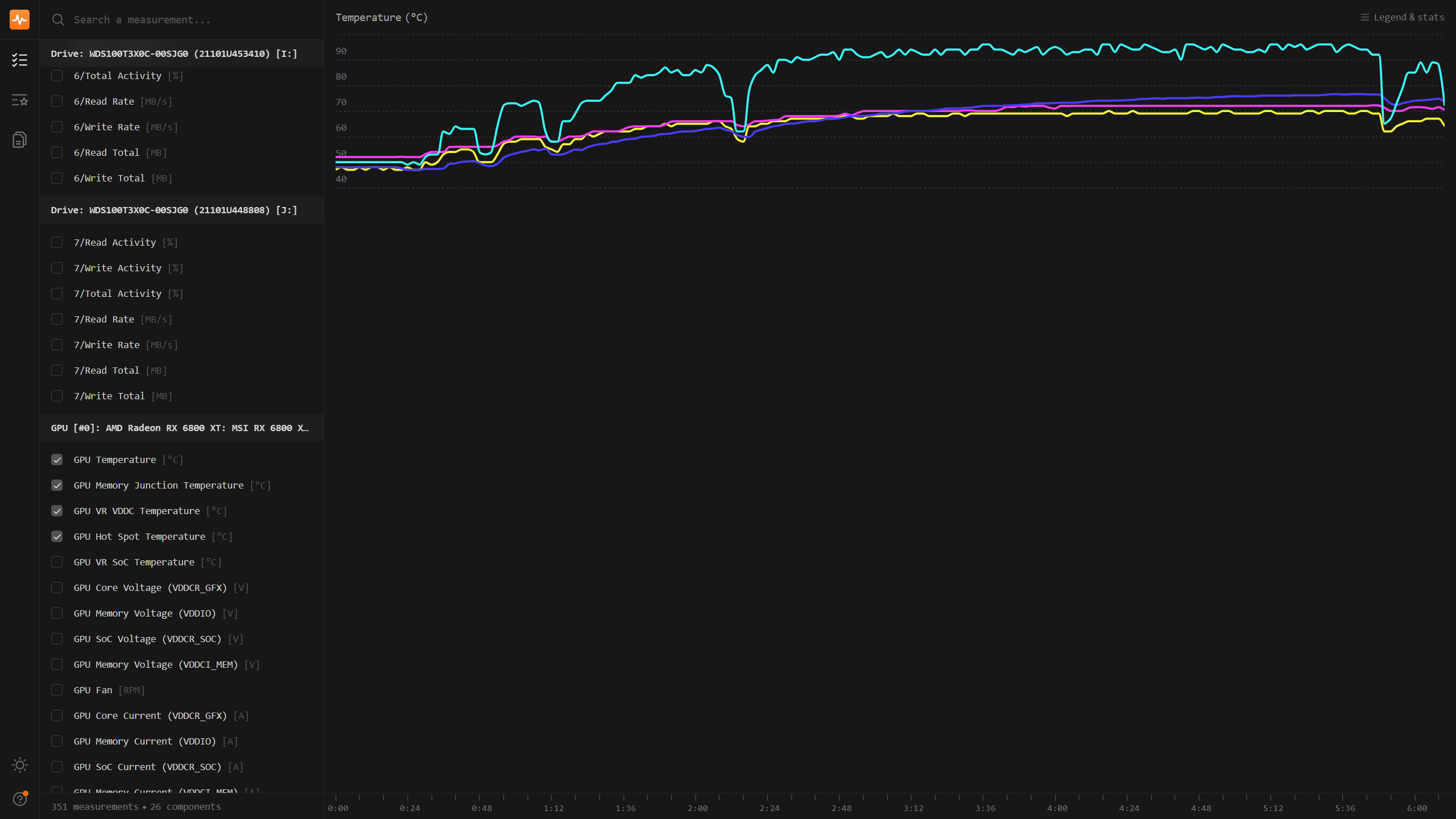The image size is (1456, 819).
Task: Enable GPU Fan RPM checkbox
Action: click(57, 690)
